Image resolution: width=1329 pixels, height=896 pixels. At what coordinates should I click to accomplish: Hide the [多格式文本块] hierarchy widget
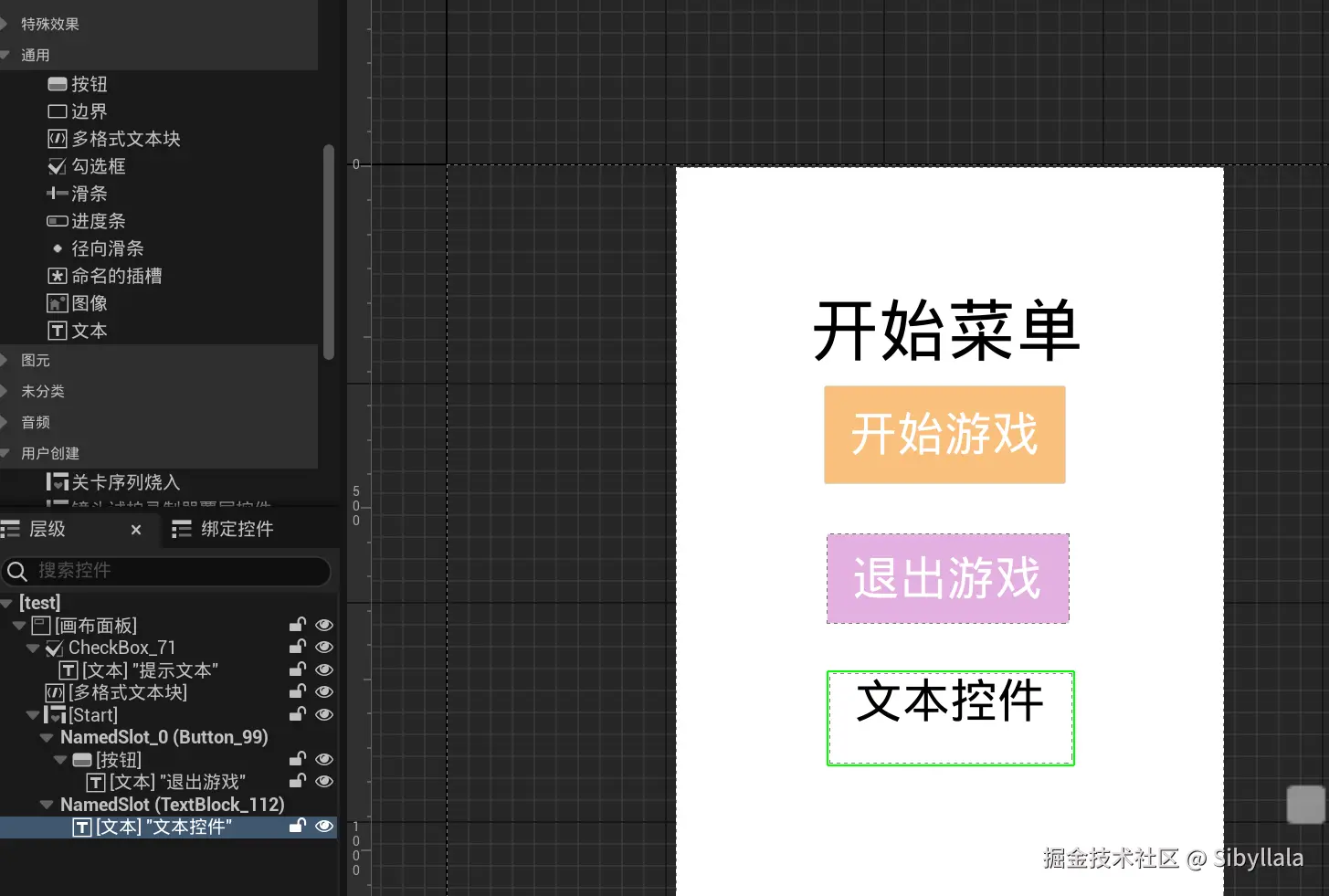tap(324, 691)
